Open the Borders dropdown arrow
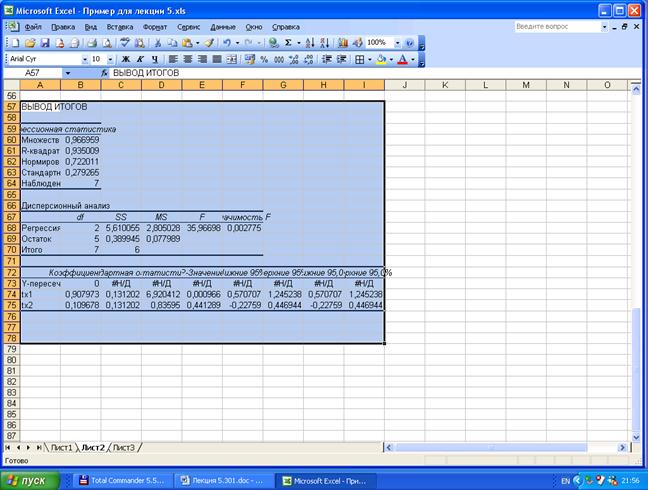648x490 pixels. pos(369,59)
